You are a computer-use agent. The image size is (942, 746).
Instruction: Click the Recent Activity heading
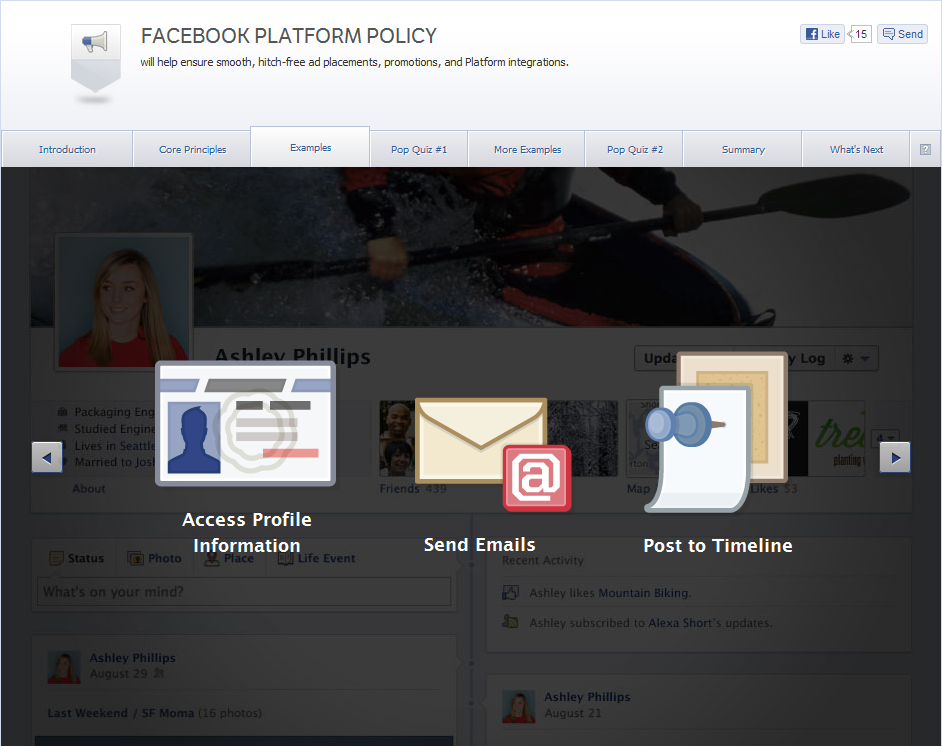click(542, 560)
